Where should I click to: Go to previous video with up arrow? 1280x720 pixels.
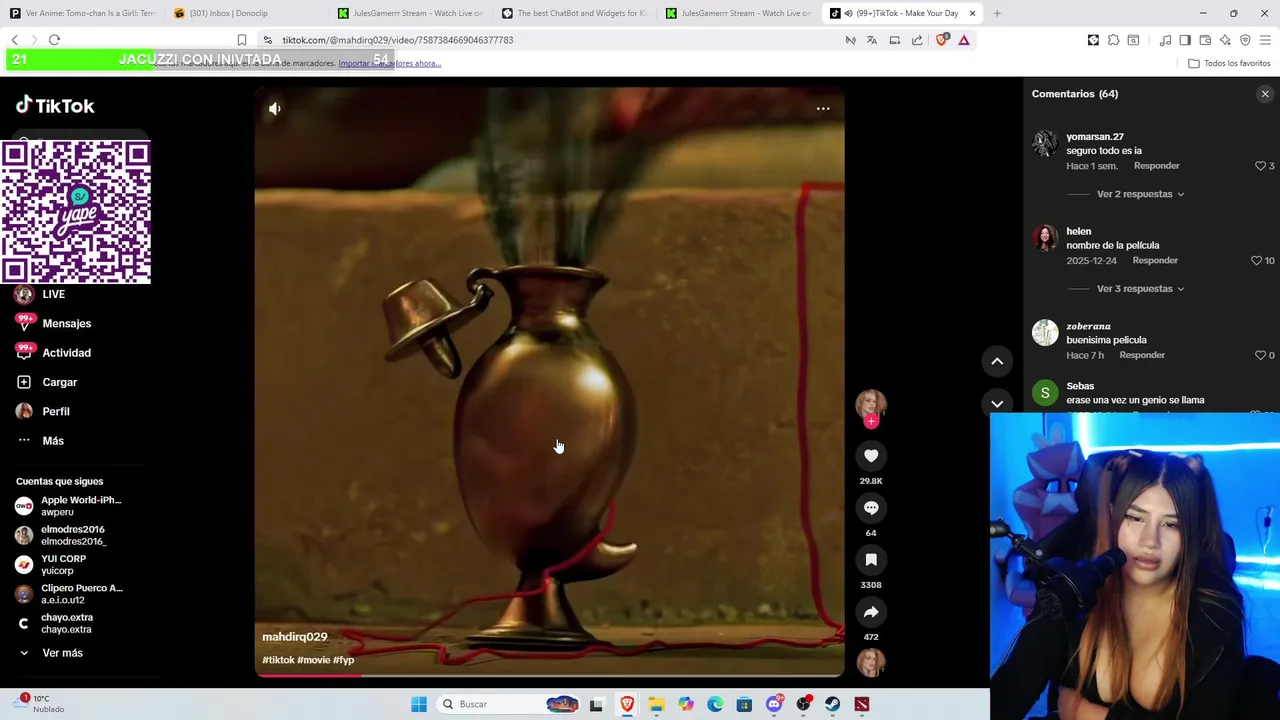pos(997,361)
